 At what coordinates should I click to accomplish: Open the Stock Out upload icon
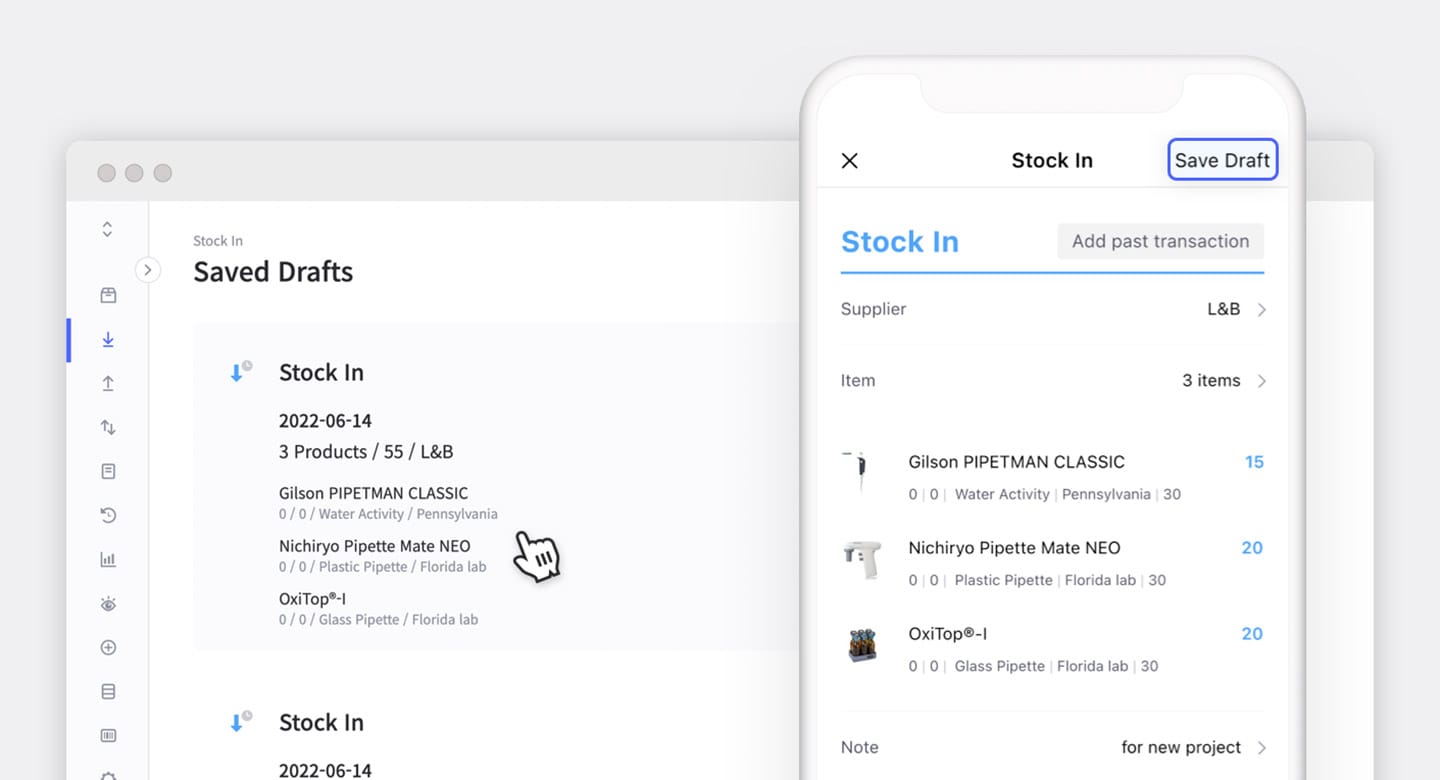tap(107, 383)
